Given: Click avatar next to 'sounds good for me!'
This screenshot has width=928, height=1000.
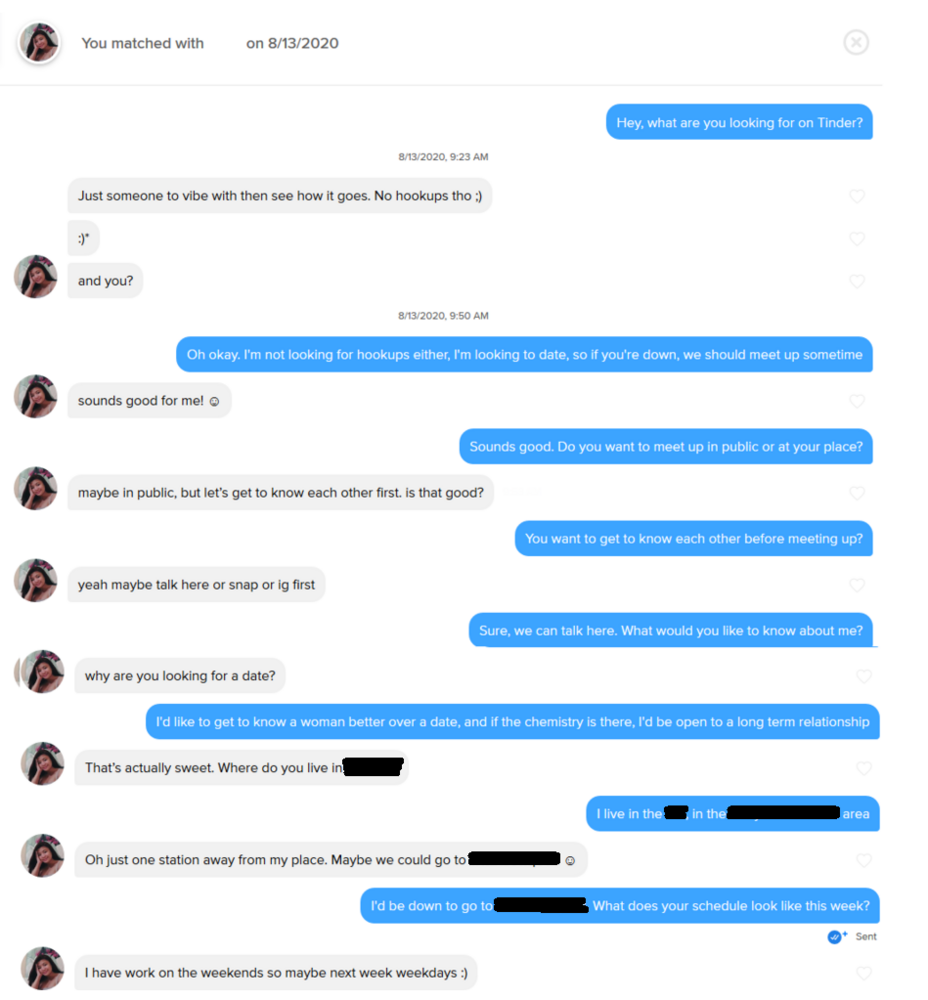Looking at the screenshot, I should coord(36,396).
